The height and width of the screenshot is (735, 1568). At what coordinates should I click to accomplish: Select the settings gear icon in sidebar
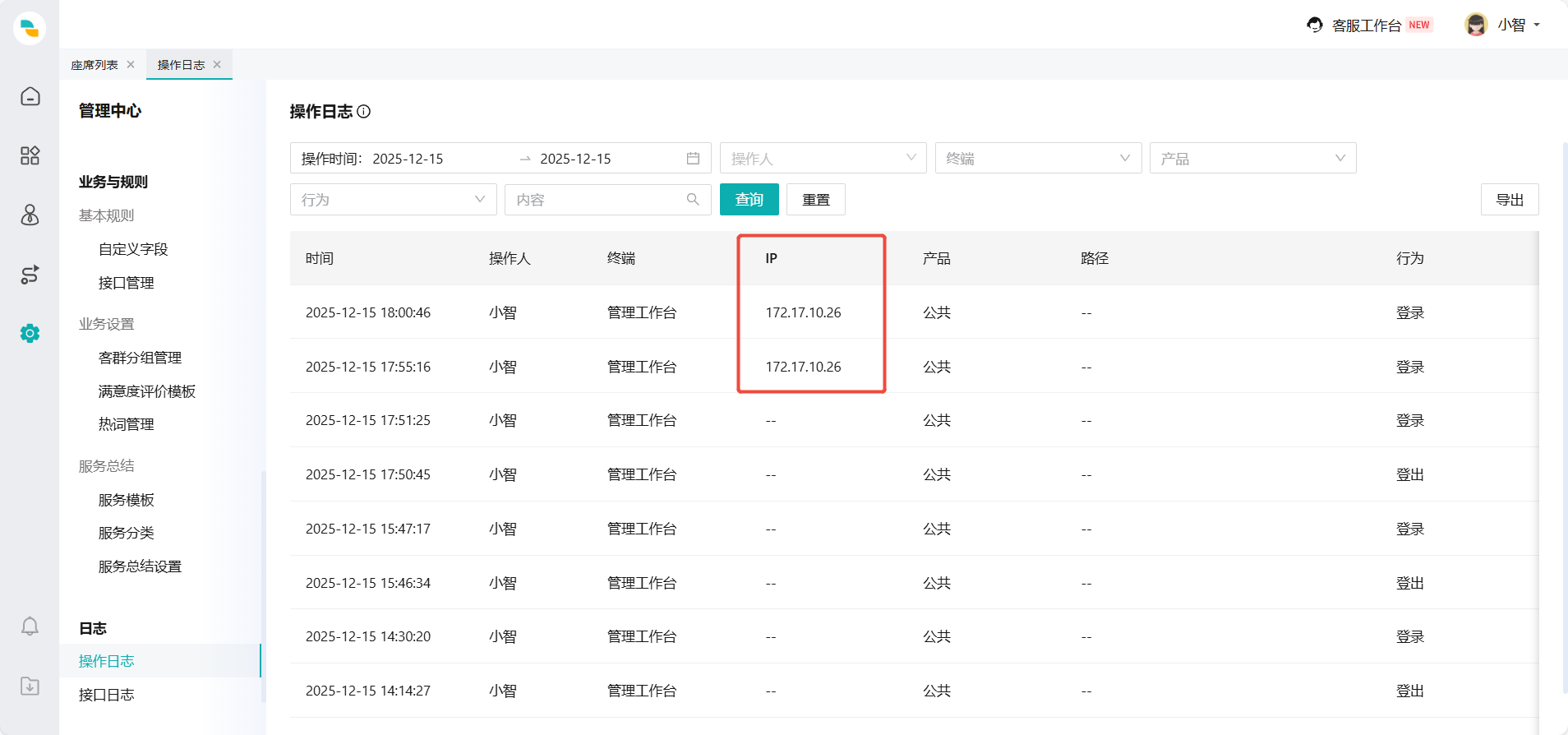coord(30,333)
